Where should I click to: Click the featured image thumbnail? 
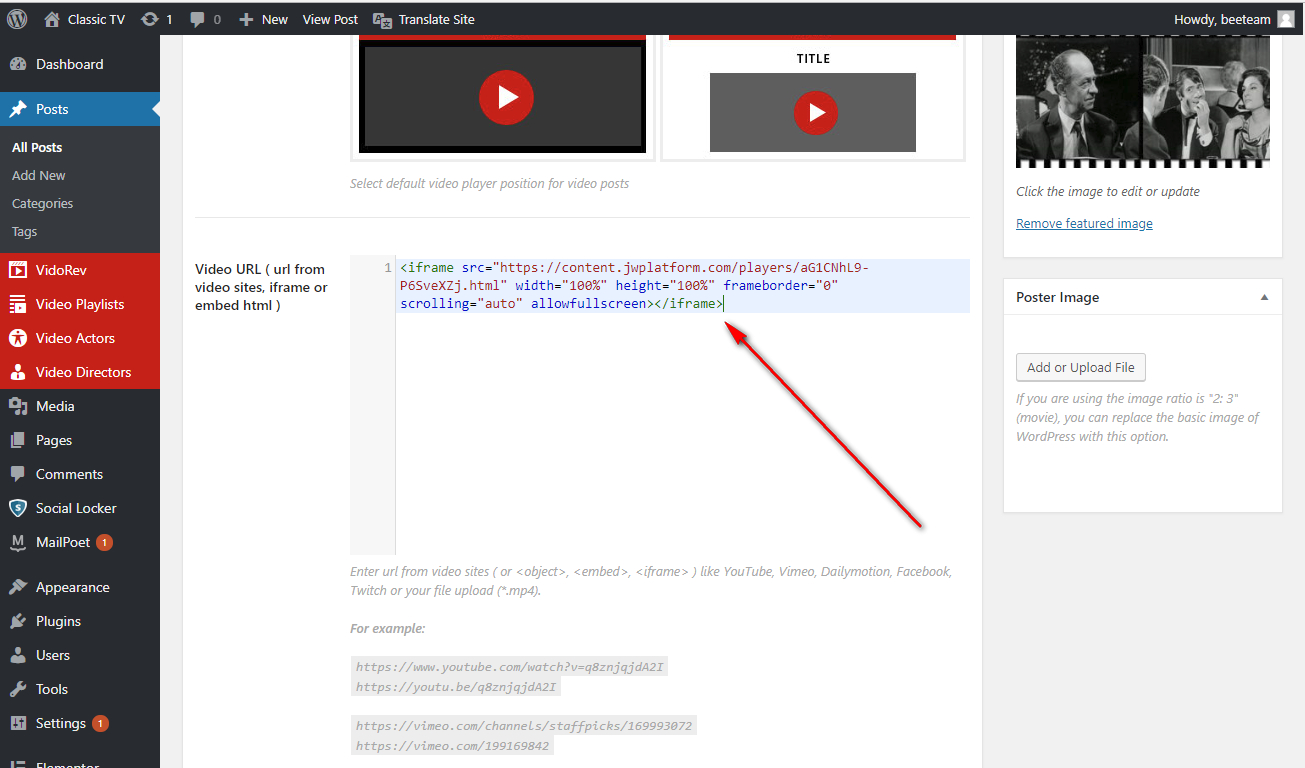[1142, 100]
